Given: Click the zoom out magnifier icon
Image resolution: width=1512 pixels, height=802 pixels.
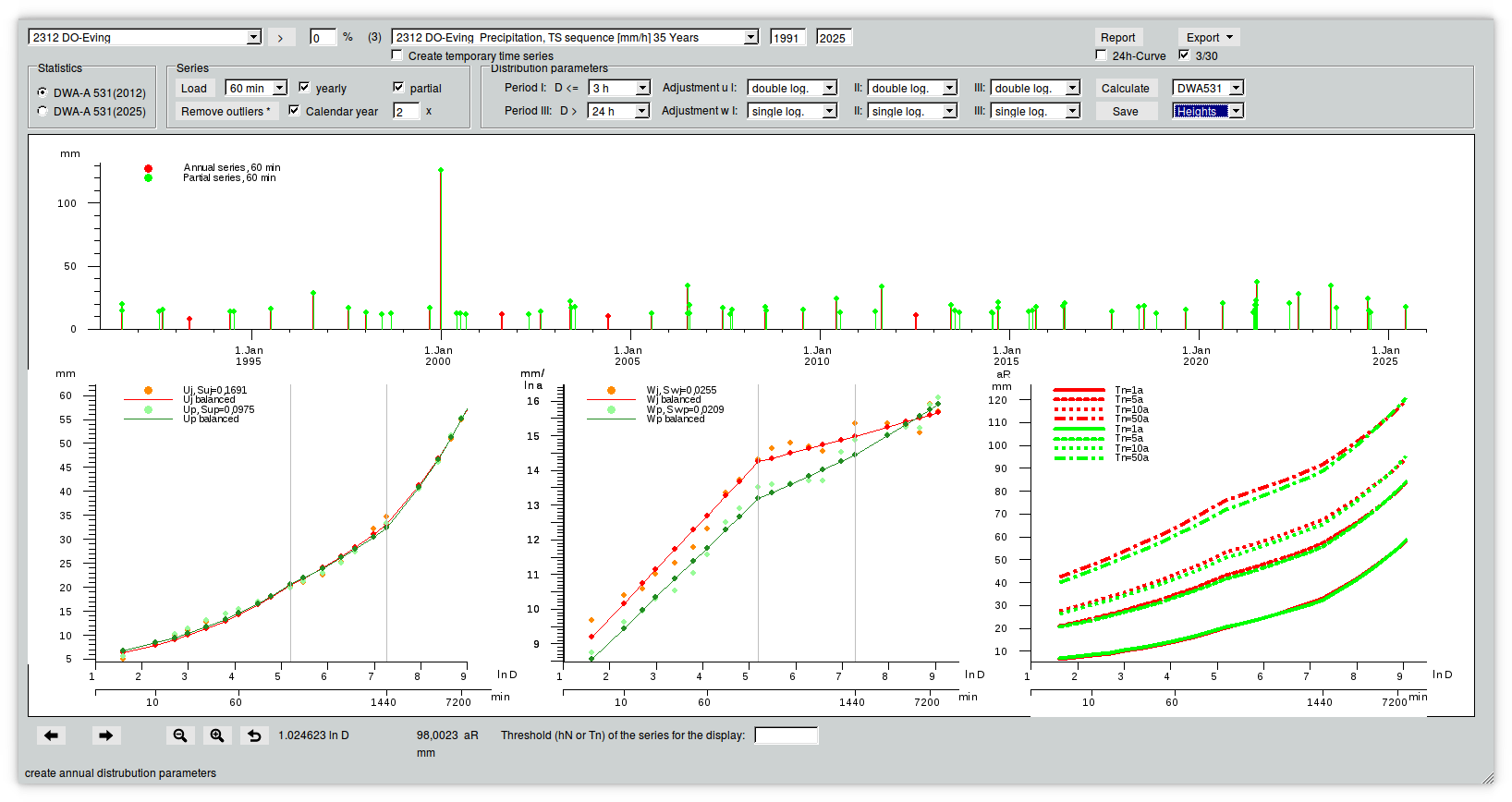Looking at the screenshot, I should tap(180, 735).
